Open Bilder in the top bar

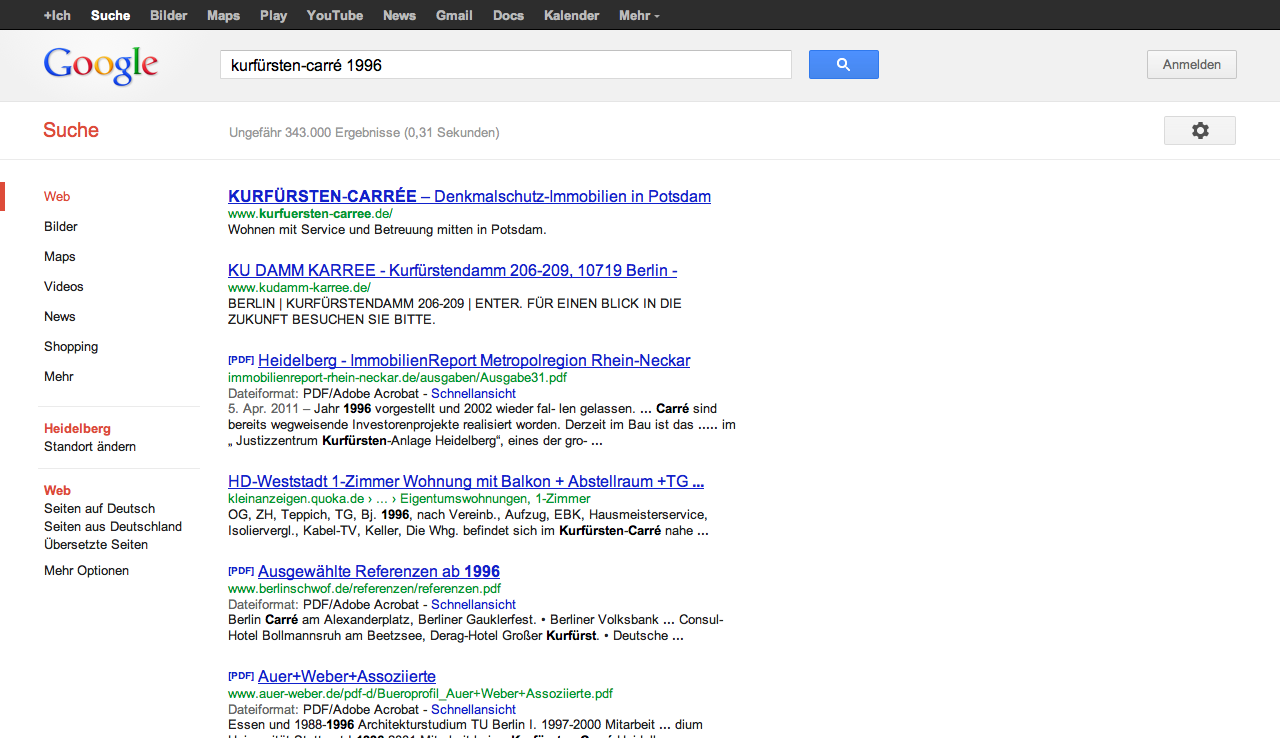[168, 15]
